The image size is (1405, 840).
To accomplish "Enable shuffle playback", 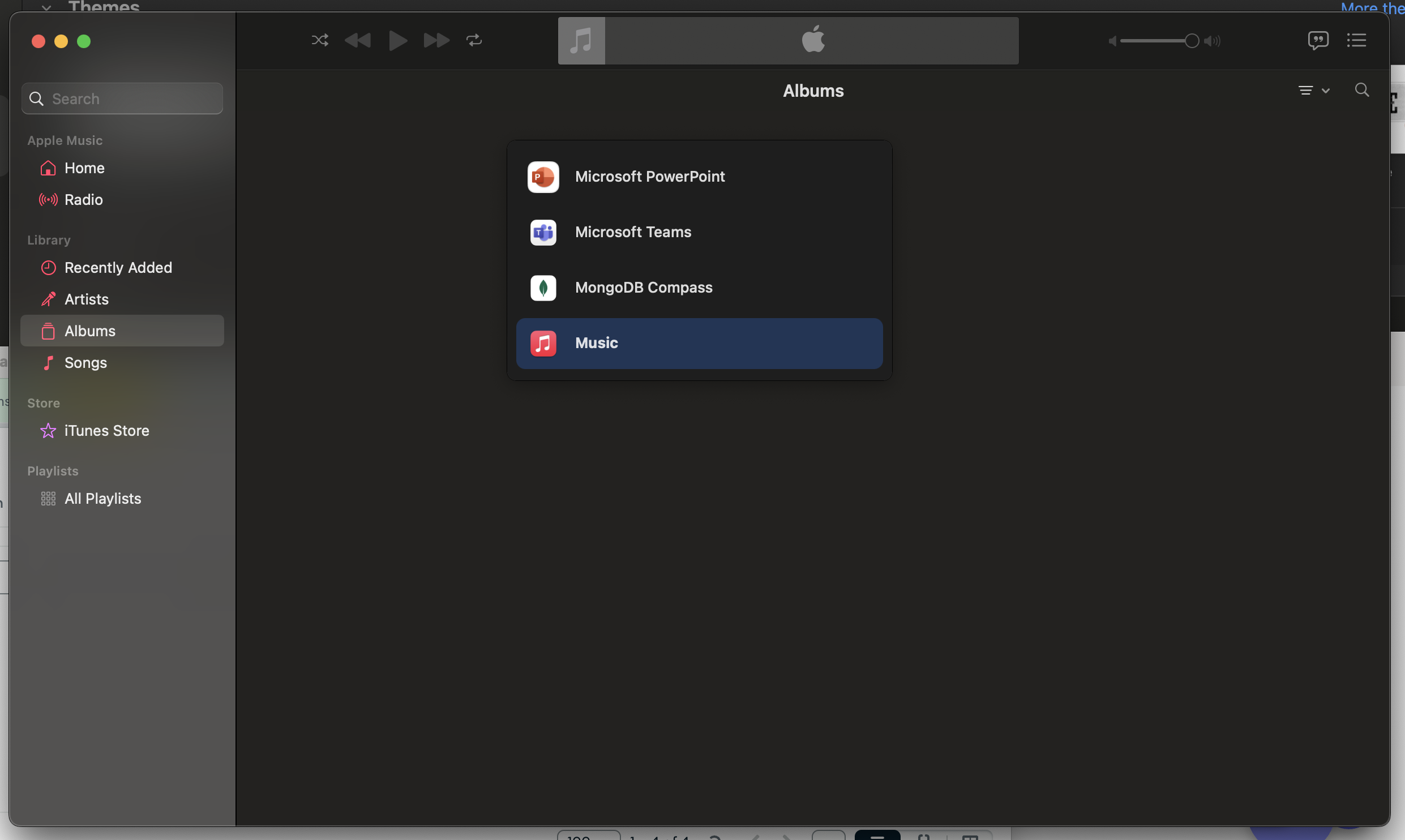I will pos(319,40).
